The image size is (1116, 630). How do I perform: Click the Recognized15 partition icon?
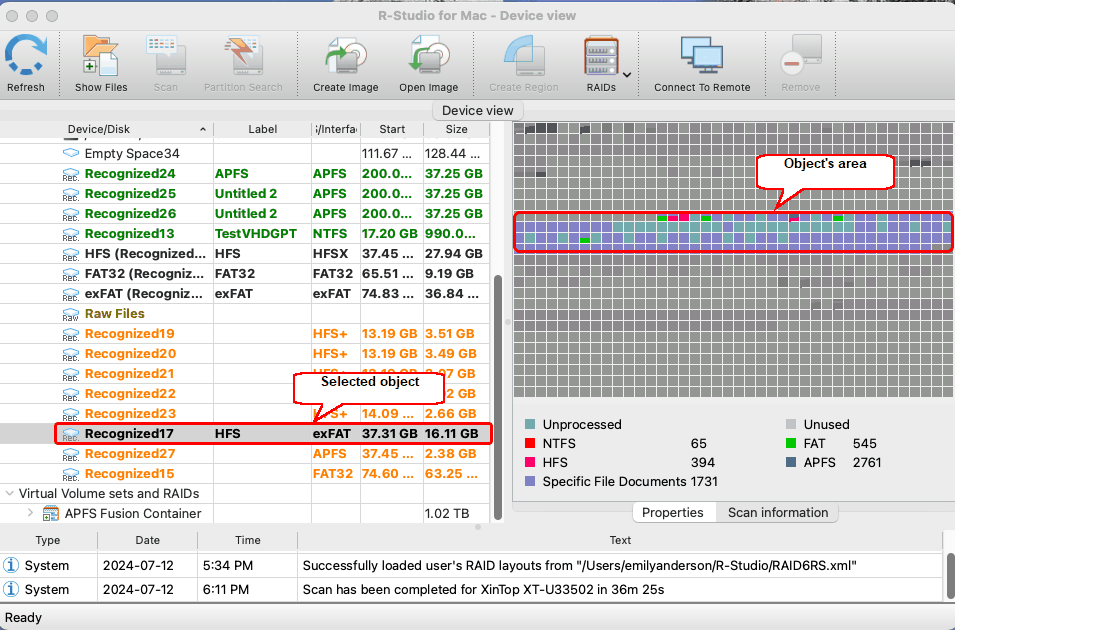pyautogui.click(x=70, y=474)
